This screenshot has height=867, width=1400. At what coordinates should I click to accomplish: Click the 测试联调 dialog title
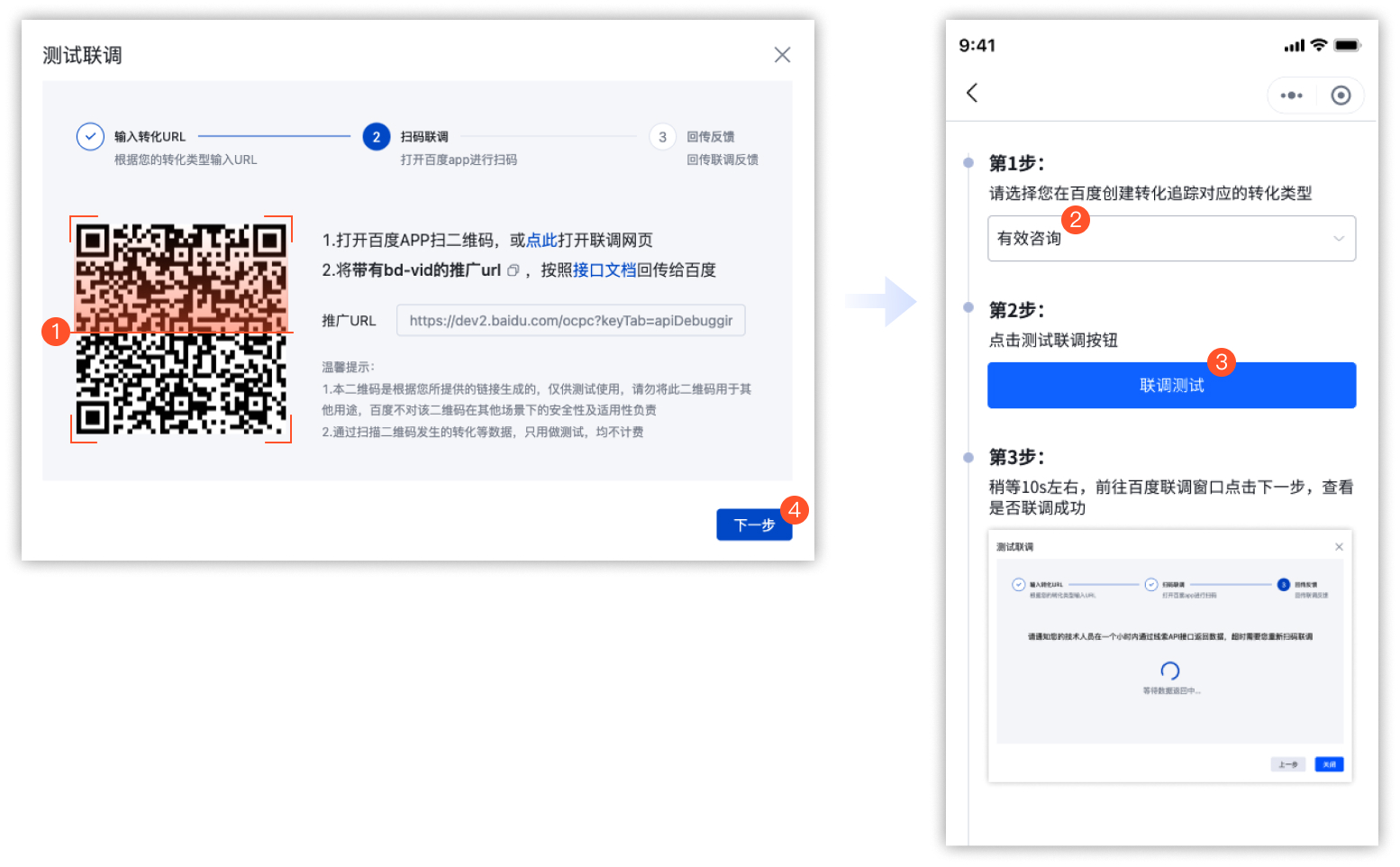[82, 55]
